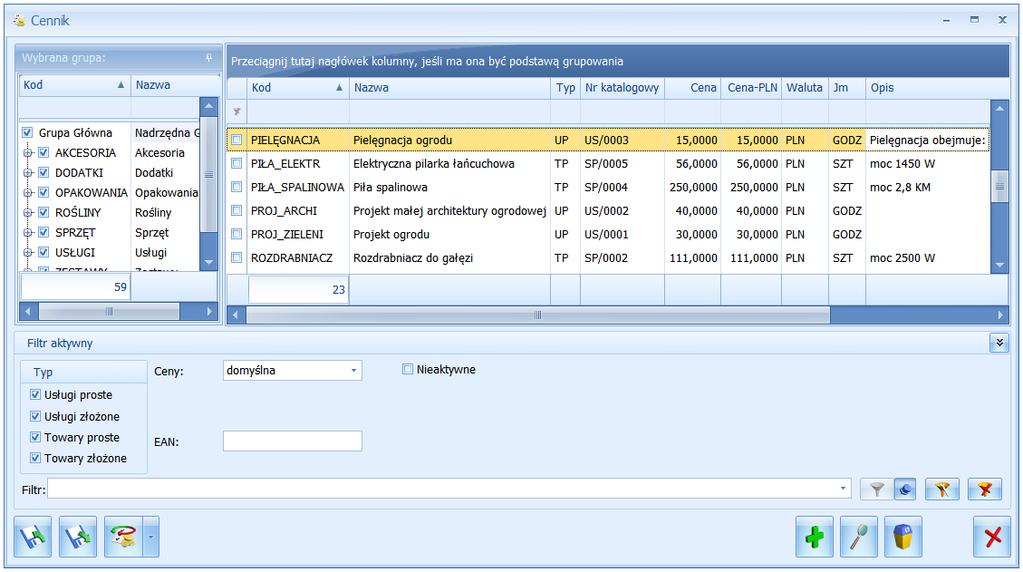Screen dimensions: 1023x572
Task: Click into the EAN input field
Action: coord(292,441)
